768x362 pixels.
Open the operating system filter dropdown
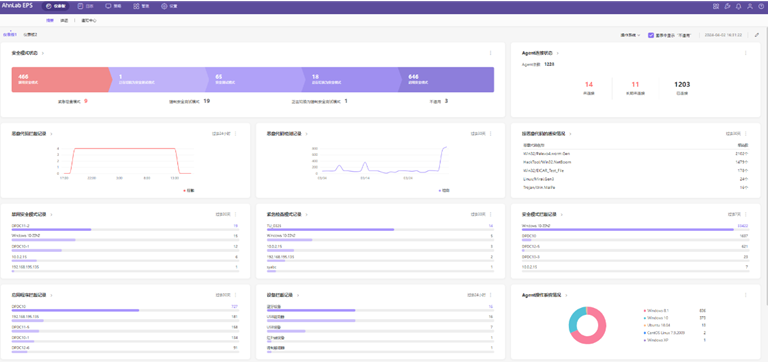(630, 35)
